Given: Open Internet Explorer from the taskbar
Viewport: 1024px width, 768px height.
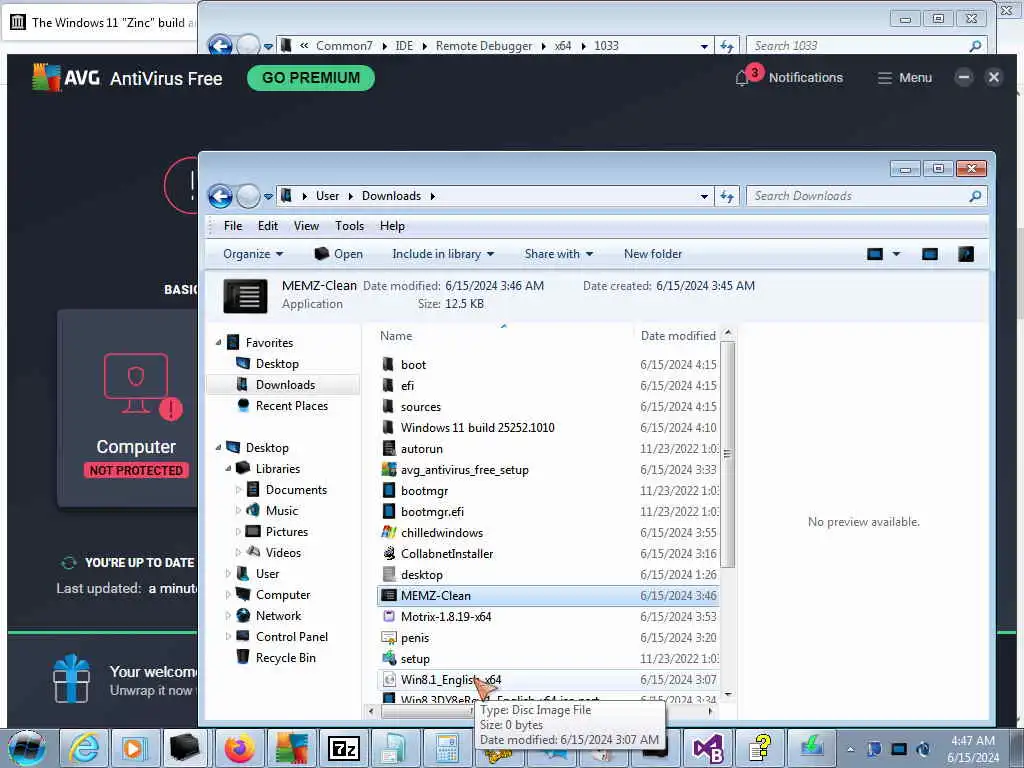Looking at the screenshot, I should coord(84,748).
